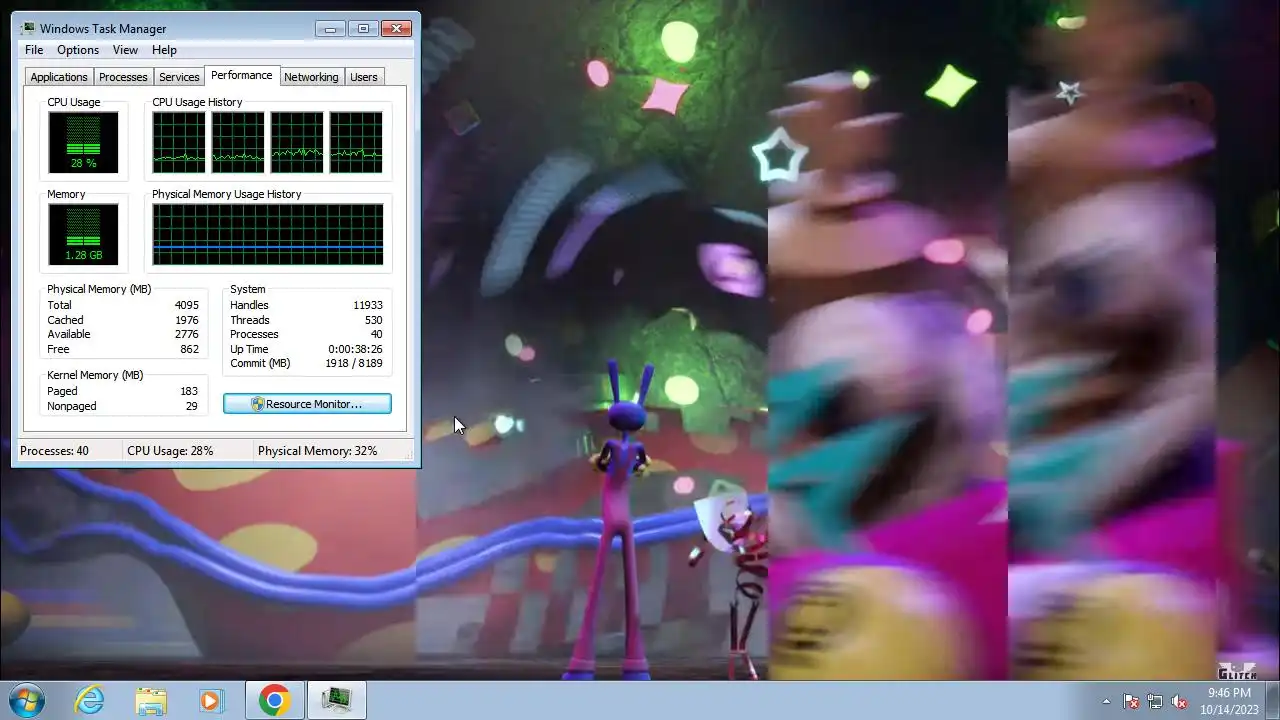This screenshot has width=1280, height=720.
Task: Click the Physical Memory (MB) heading
Action: click(x=99, y=289)
